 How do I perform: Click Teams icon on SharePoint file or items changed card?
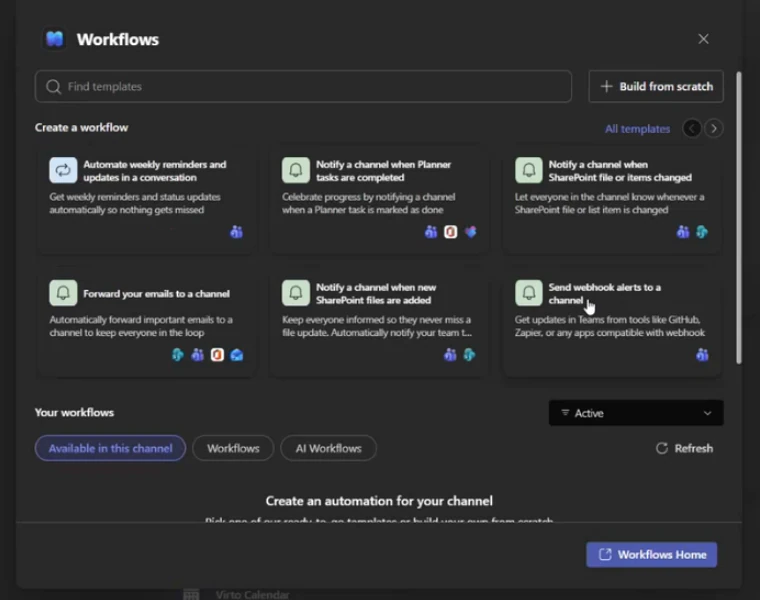click(x=683, y=232)
